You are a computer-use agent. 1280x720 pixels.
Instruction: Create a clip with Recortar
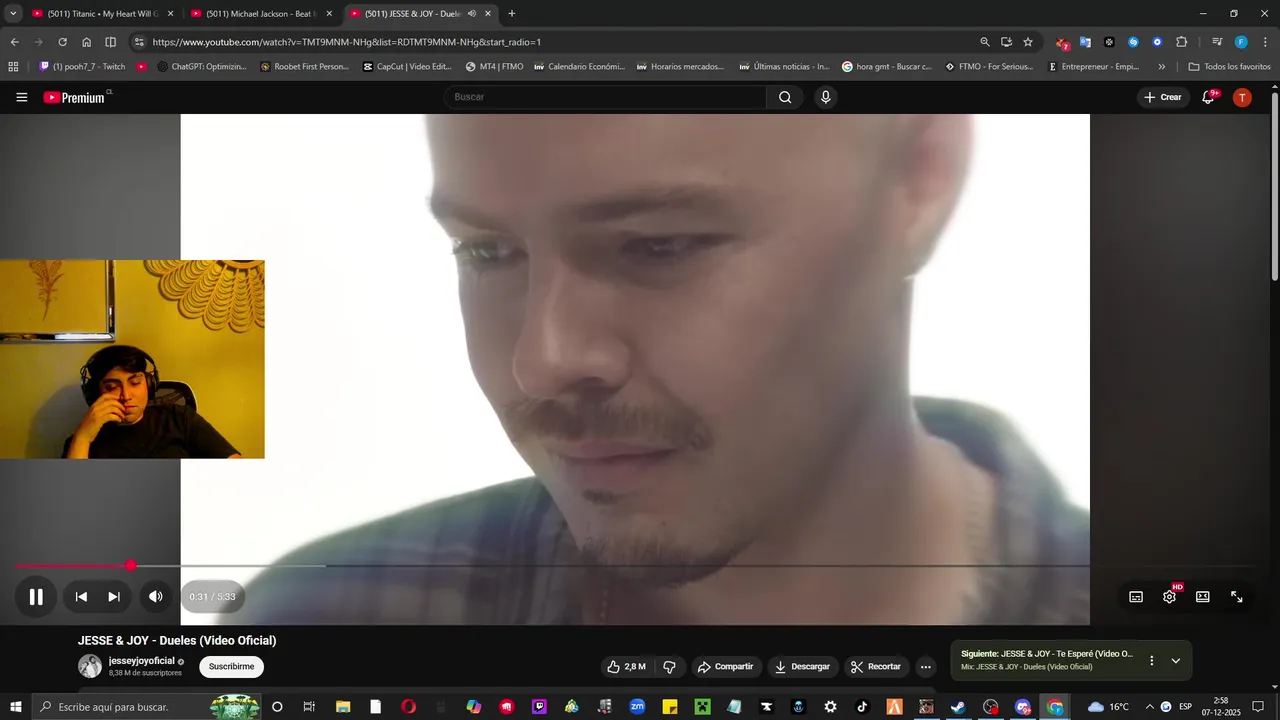876,666
